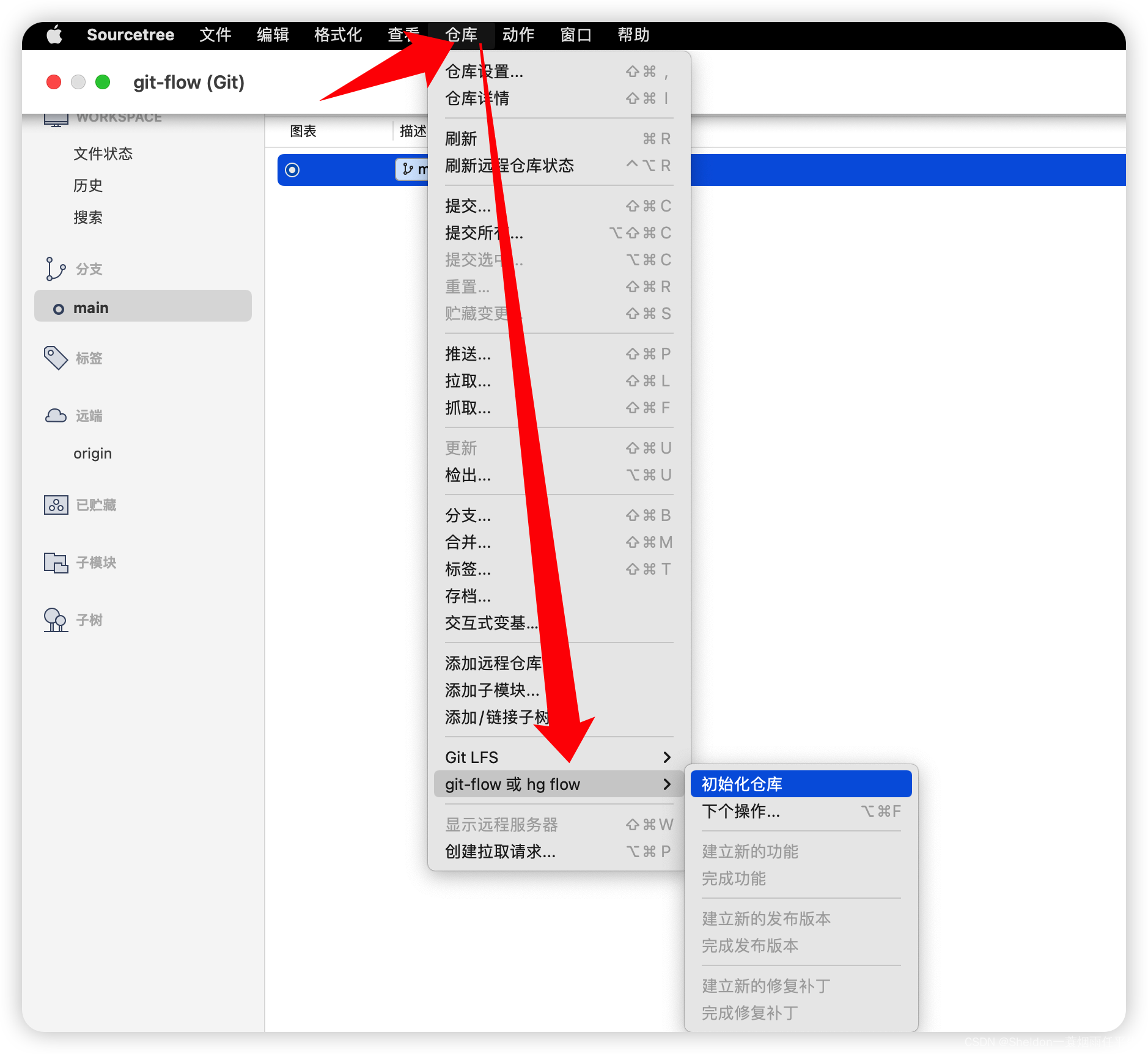
Task: Open the Sourcetree application menu
Action: pos(130,35)
